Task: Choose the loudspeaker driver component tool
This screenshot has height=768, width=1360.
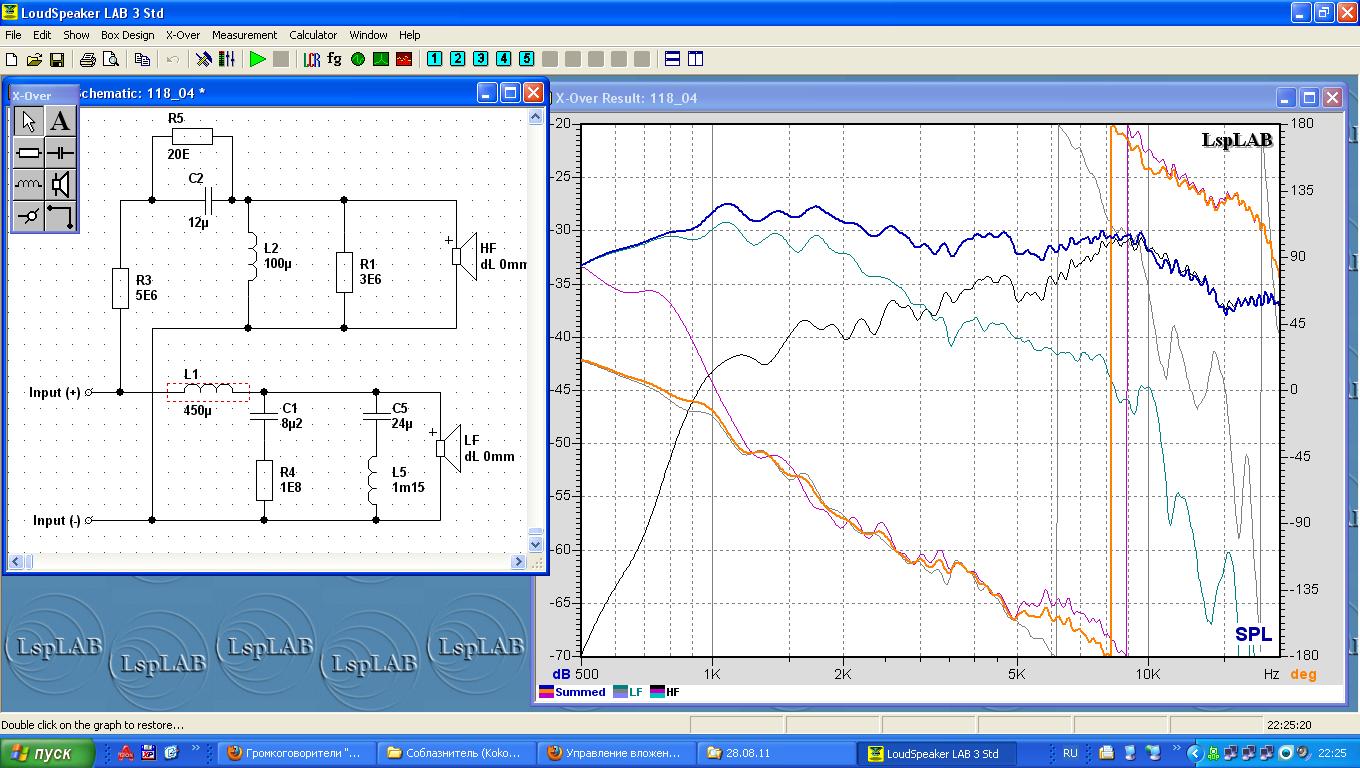Action: coord(61,185)
